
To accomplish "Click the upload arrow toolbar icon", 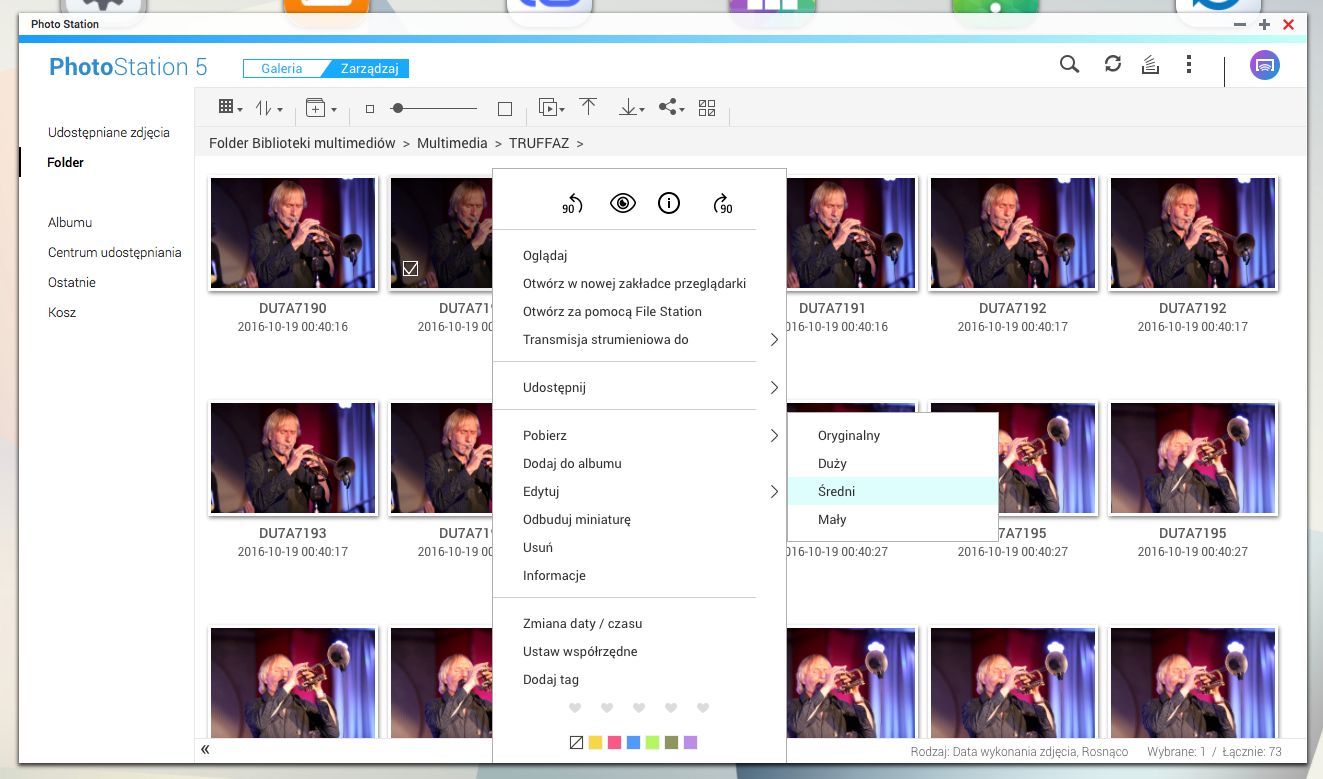I will point(588,108).
